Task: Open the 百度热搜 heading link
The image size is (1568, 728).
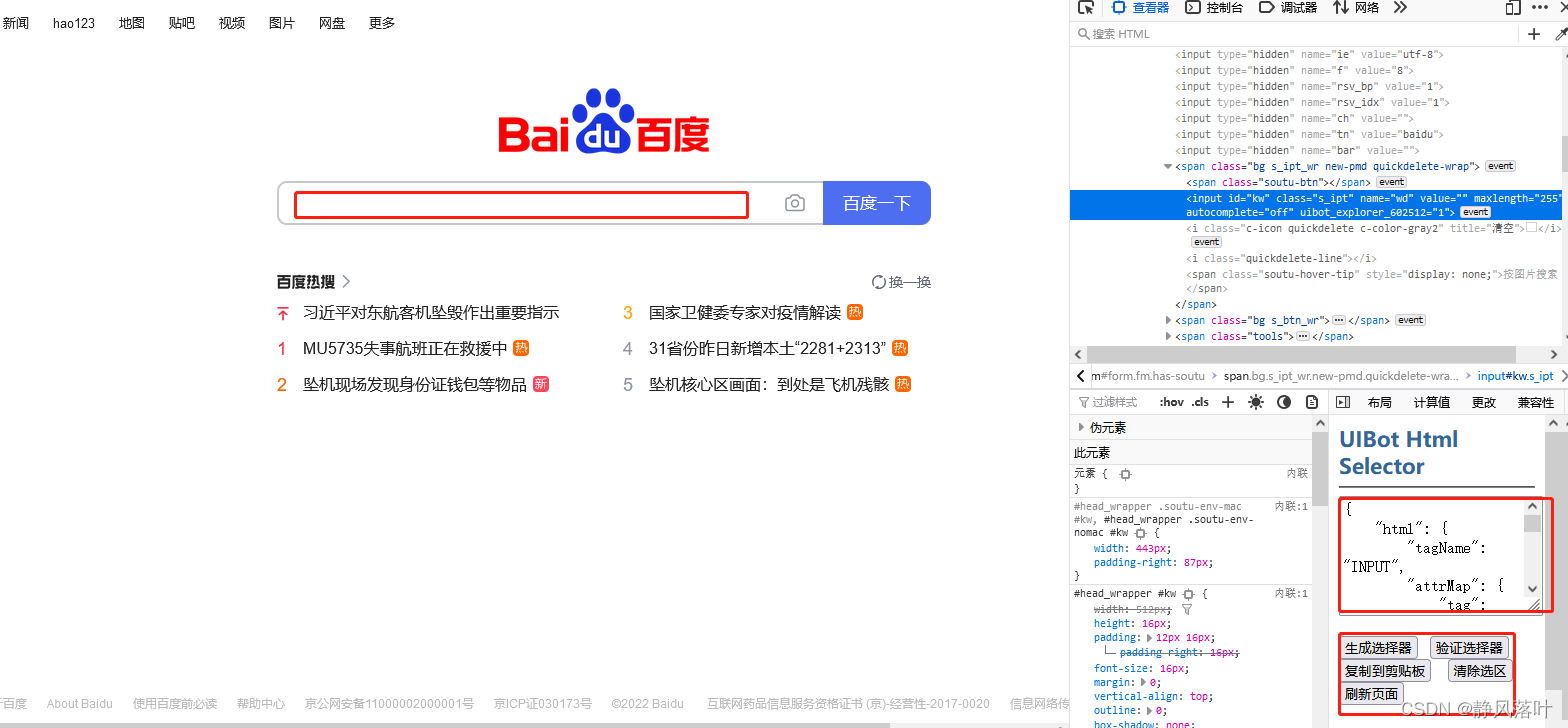Action: [314, 282]
